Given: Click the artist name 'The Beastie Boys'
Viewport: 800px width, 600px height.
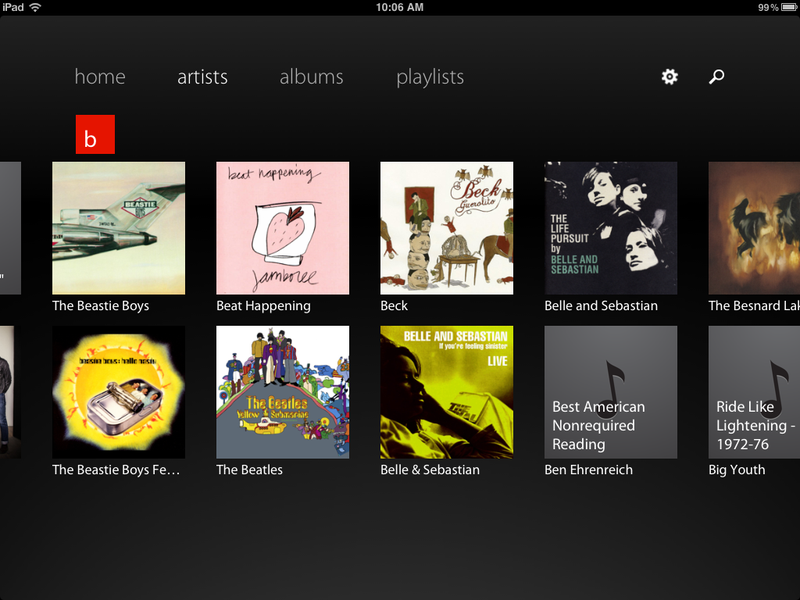Looking at the screenshot, I should (101, 306).
